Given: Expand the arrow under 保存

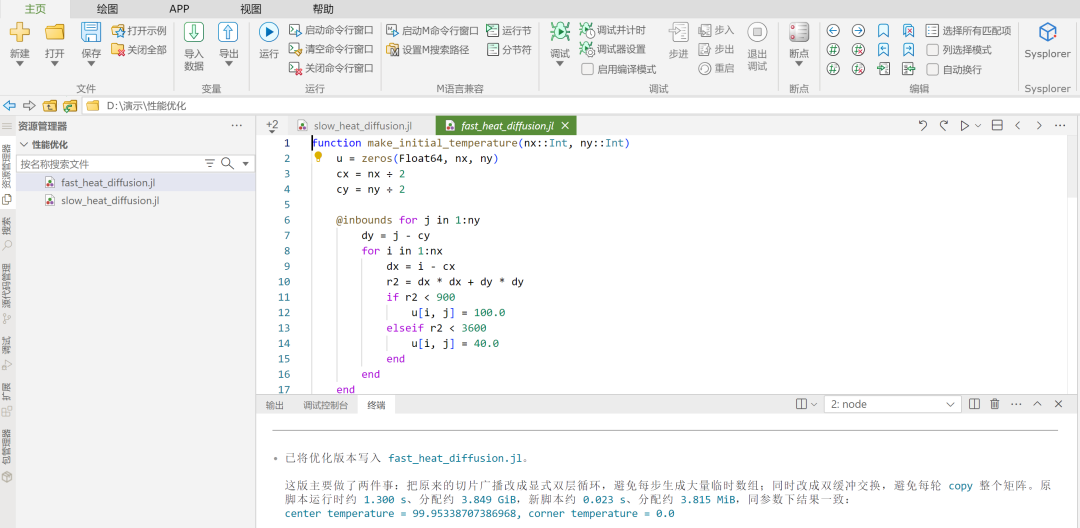Looking at the screenshot, I should (x=91, y=64).
